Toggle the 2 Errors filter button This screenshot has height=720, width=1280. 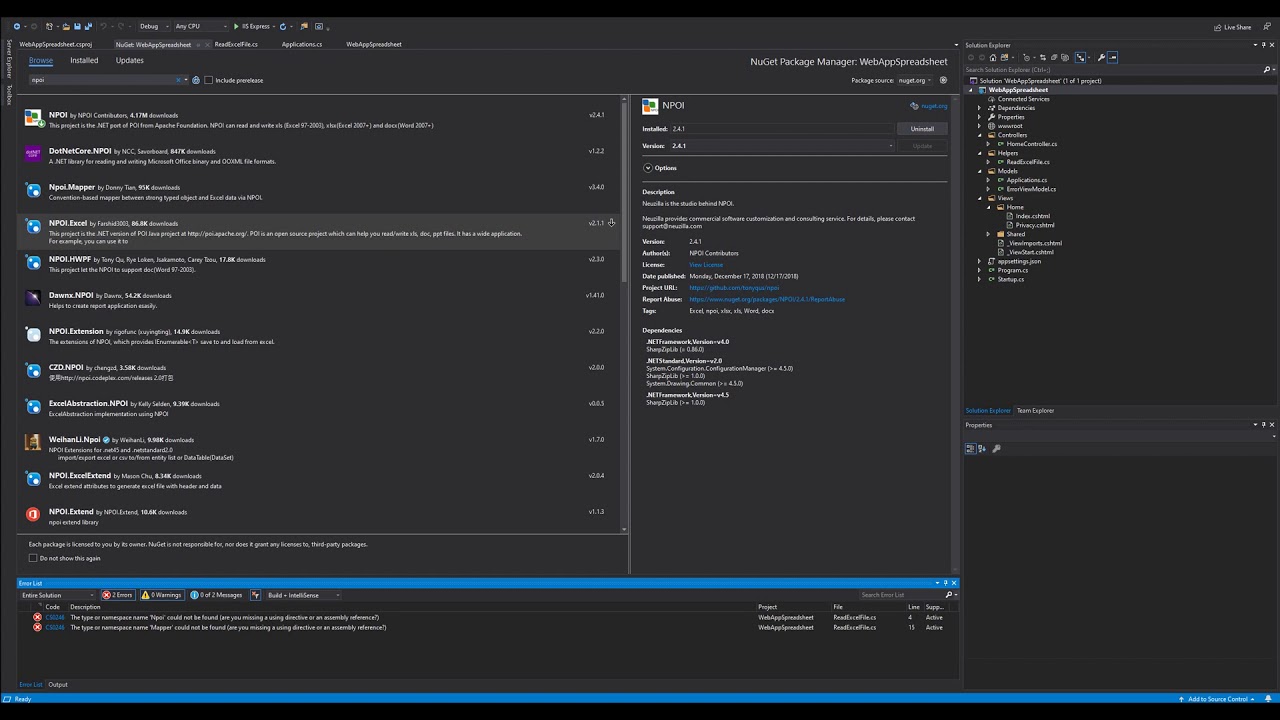click(117, 595)
